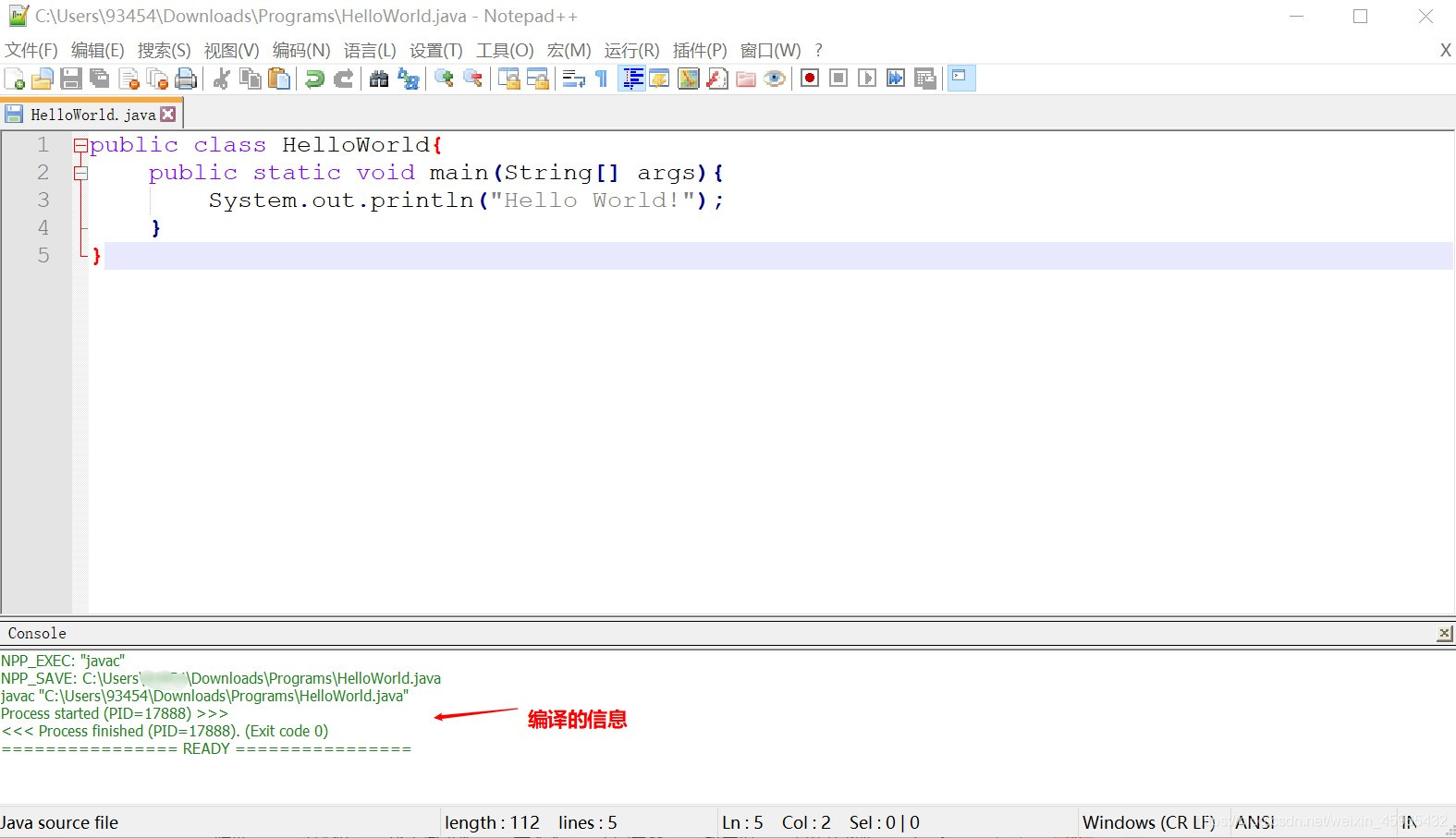Stop macro recording square icon
Viewport: 1456px width, 838px height.
[838, 79]
